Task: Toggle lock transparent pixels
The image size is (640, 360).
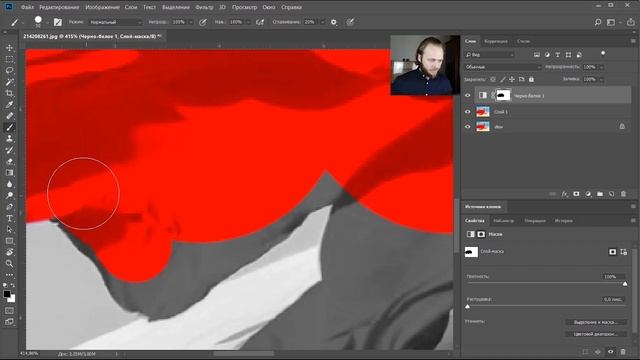Action: (493, 79)
